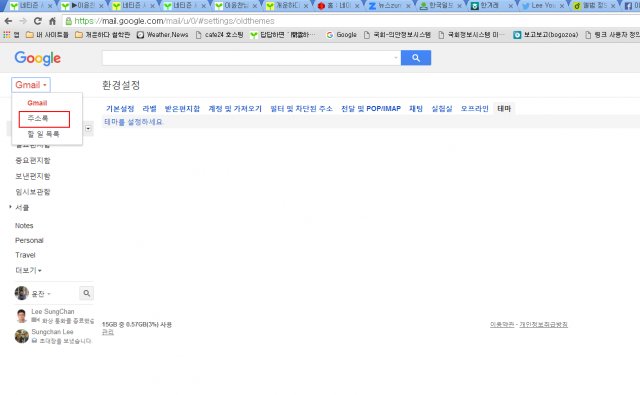
Task: Click the blue search magnifier button
Action: coord(416,58)
